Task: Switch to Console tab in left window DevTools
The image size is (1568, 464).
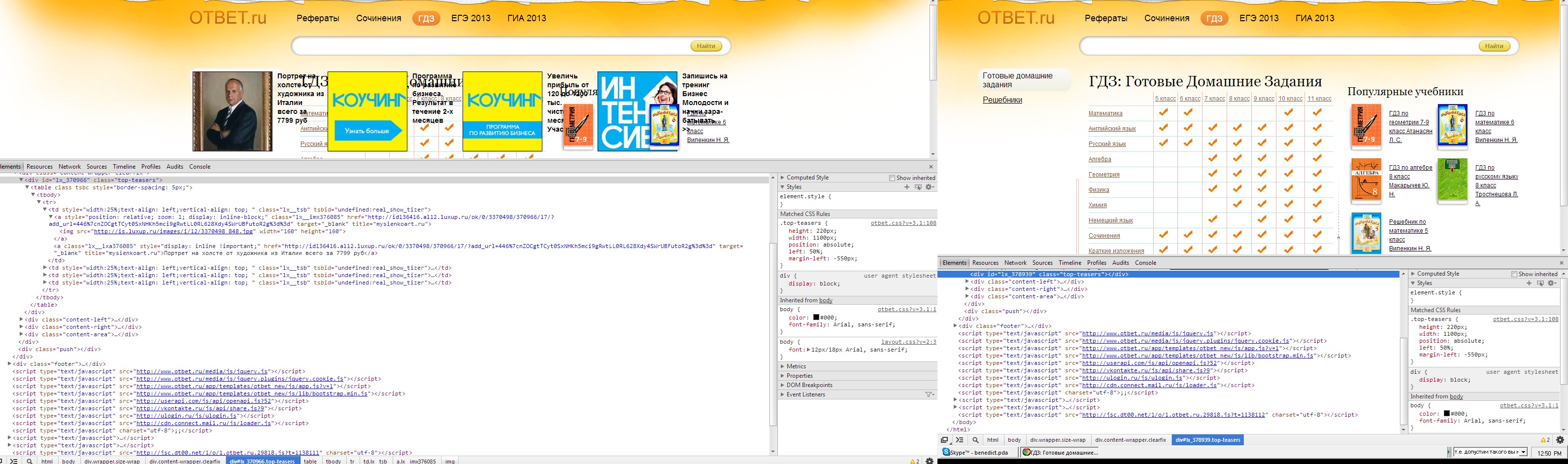Action: (200, 167)
